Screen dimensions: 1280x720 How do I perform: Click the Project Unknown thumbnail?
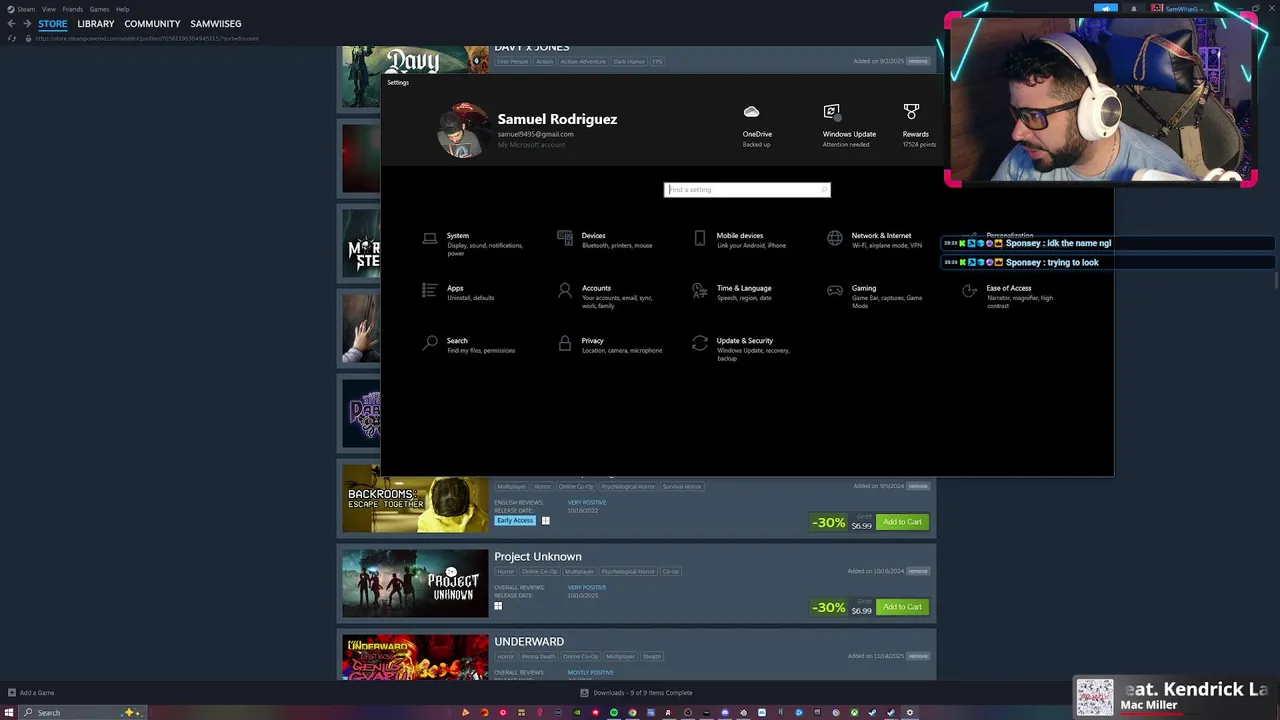click(415, 583)
